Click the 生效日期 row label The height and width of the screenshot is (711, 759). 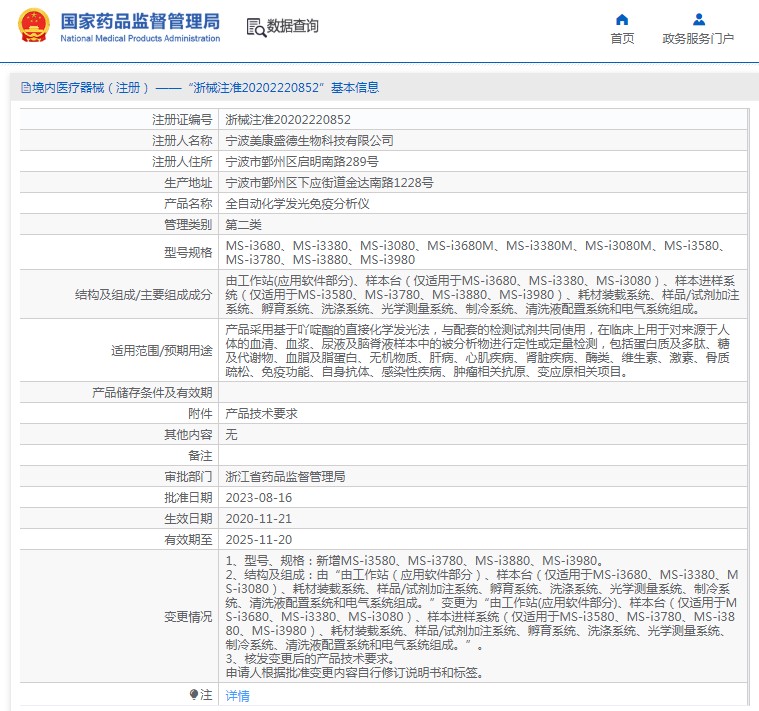click(x=188, y=518)
